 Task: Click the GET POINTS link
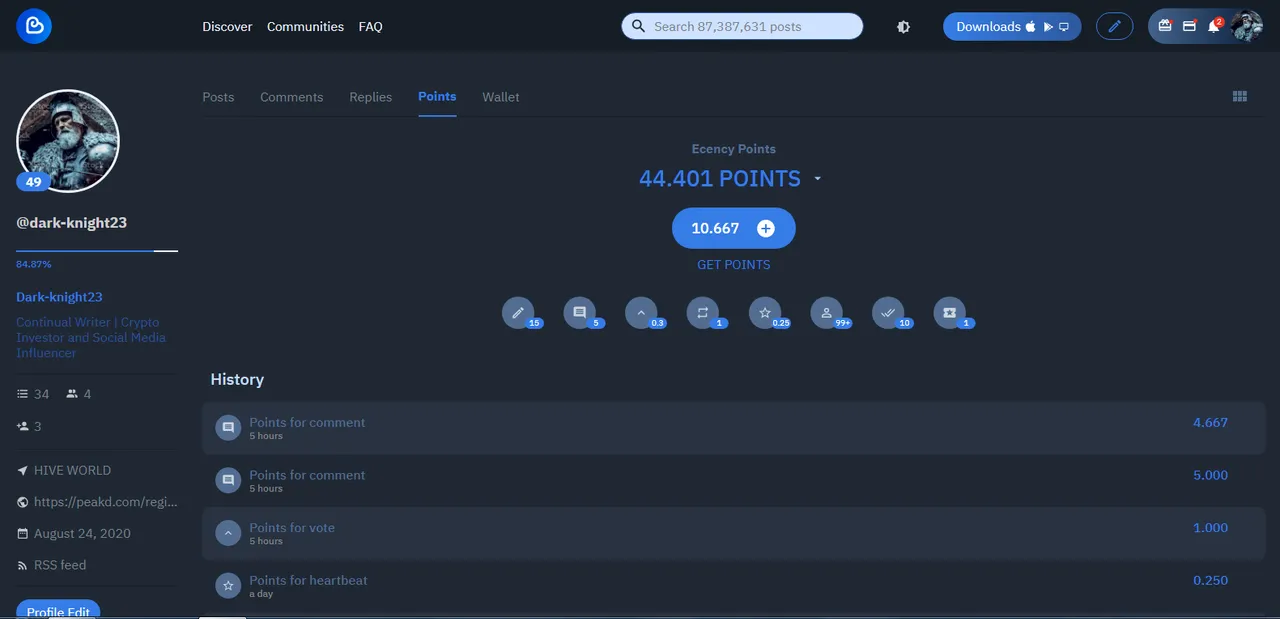[x=734, y=265]
